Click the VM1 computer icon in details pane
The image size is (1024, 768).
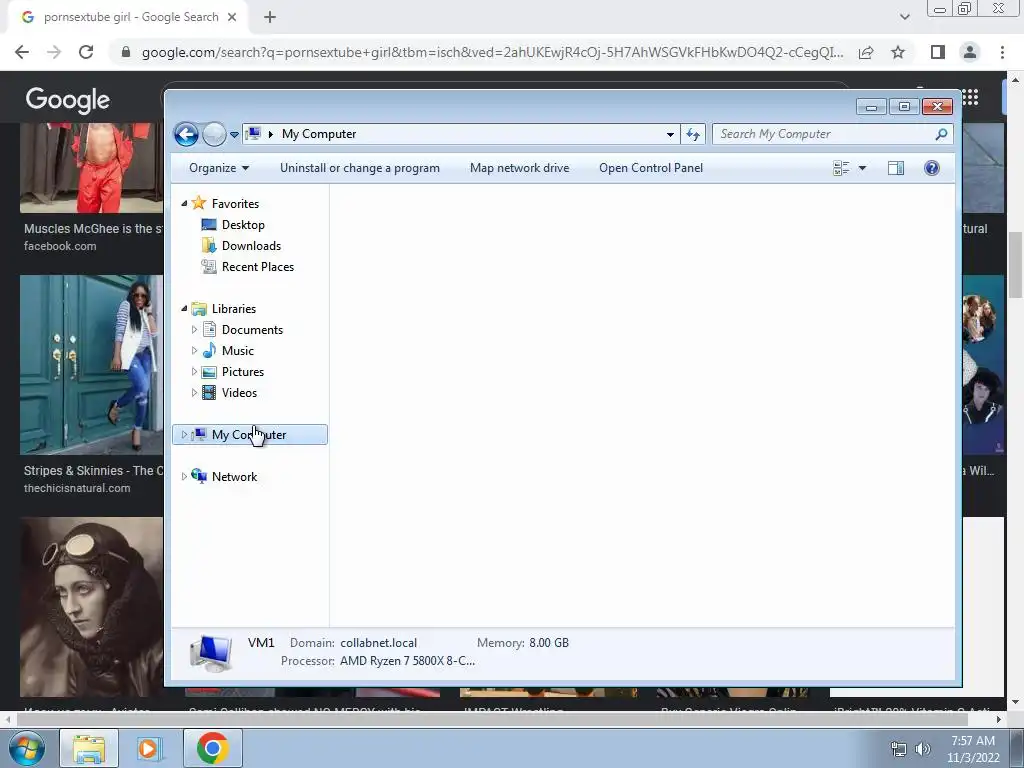[211, 653]
